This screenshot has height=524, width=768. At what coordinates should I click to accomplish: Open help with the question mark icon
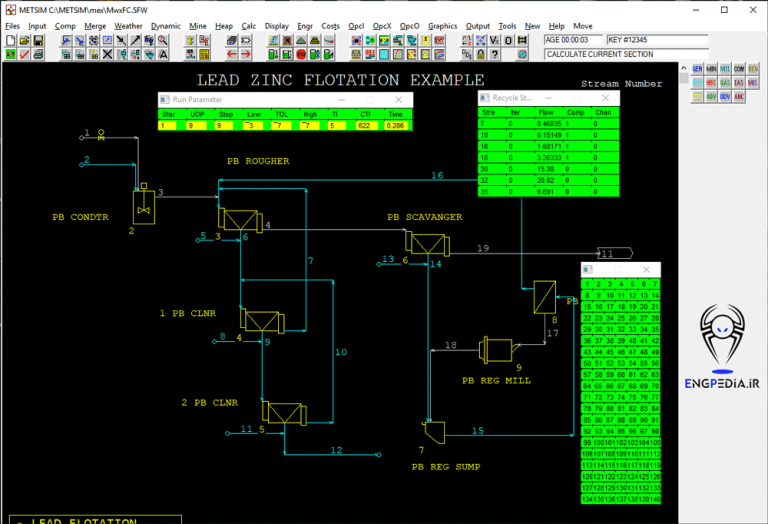click(495, 54)
